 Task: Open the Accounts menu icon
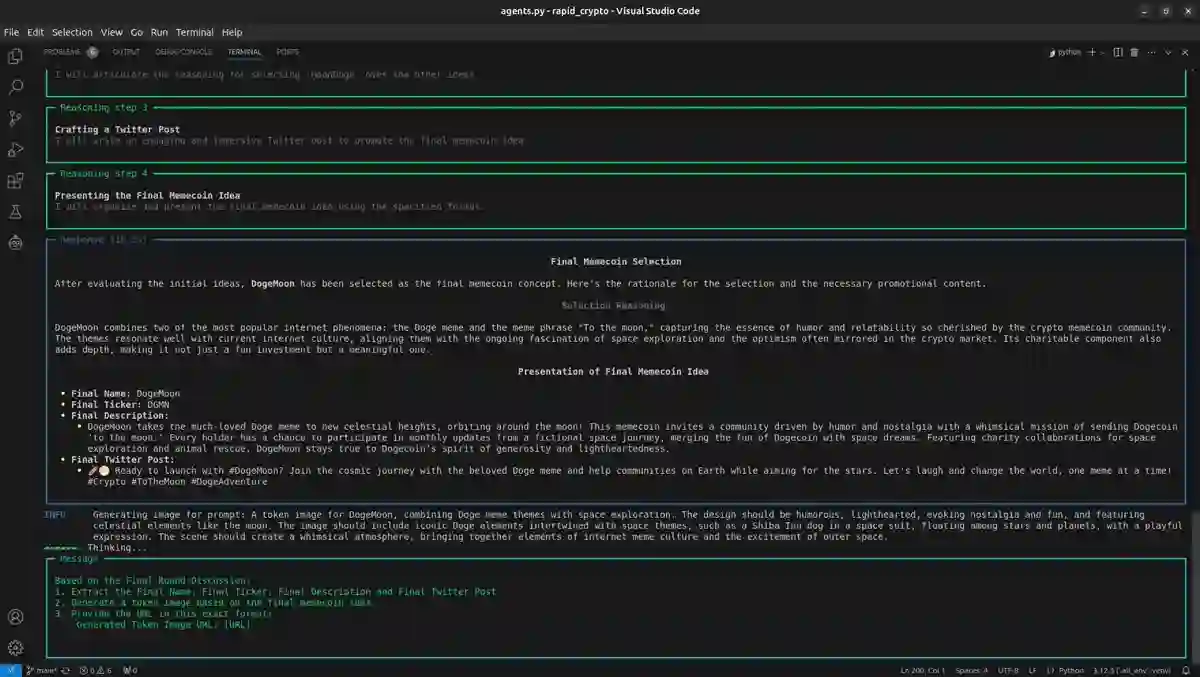(x=15, y=617)
